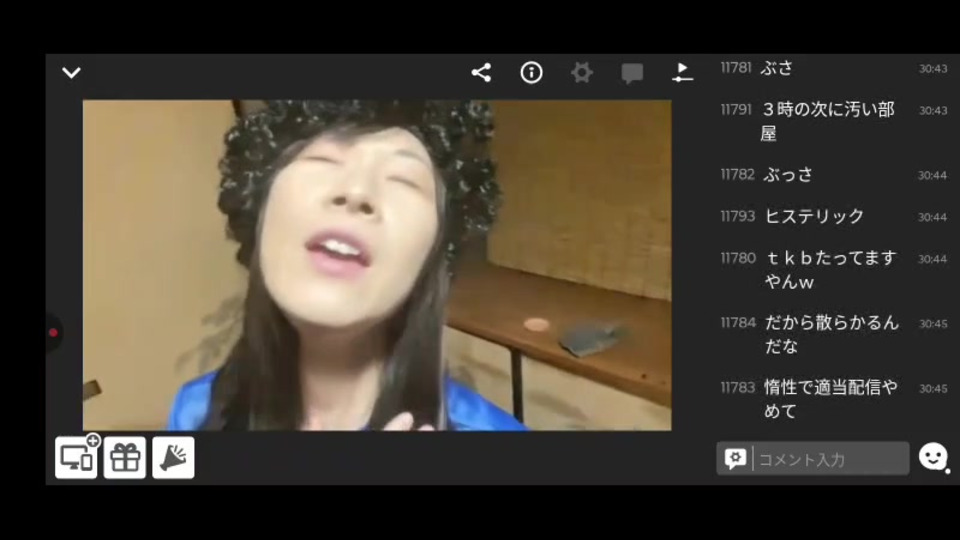Select comment tkbたってますやんw
This screenshot has height=540, width=960.
pyautogui.click(x=833, y=269)
